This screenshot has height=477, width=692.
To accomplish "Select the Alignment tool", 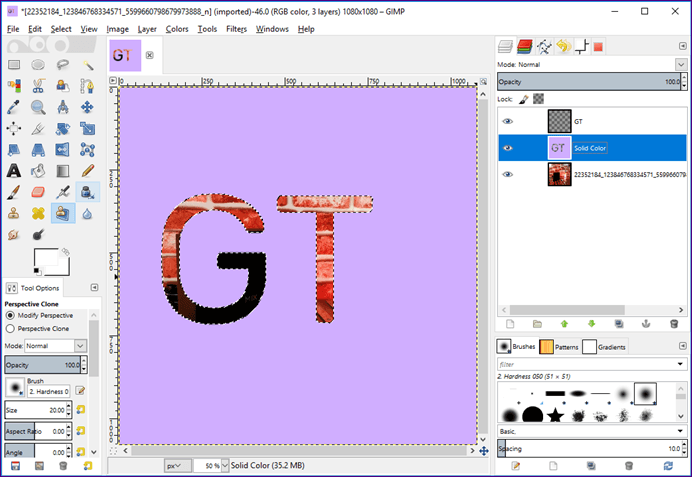I will click(x=14, y=128).
